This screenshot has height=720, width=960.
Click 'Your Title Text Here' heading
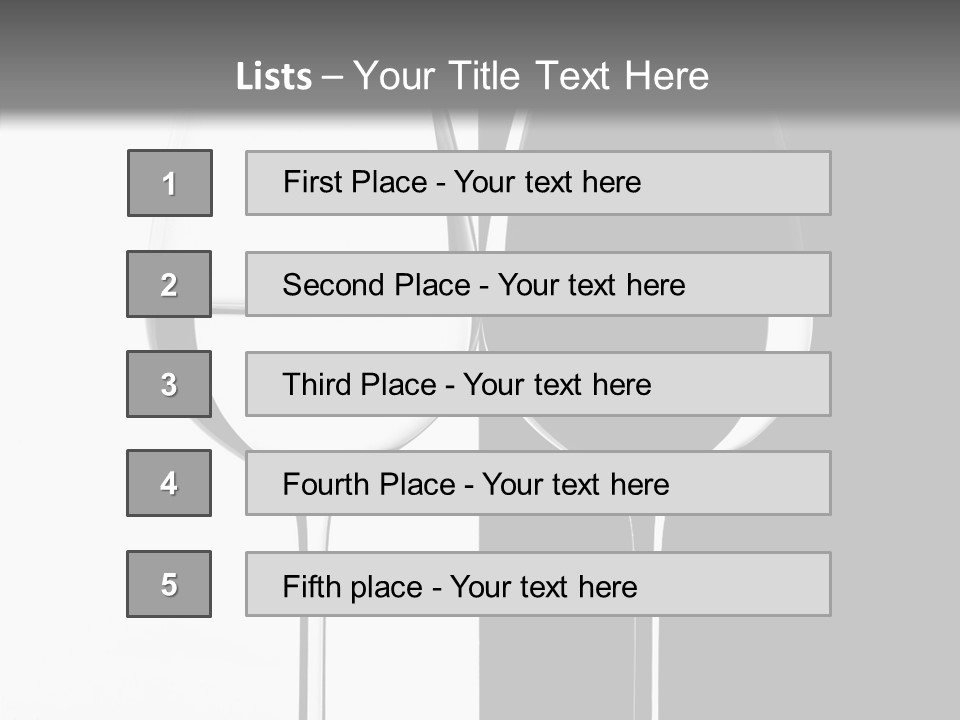(x=530, y=76)
